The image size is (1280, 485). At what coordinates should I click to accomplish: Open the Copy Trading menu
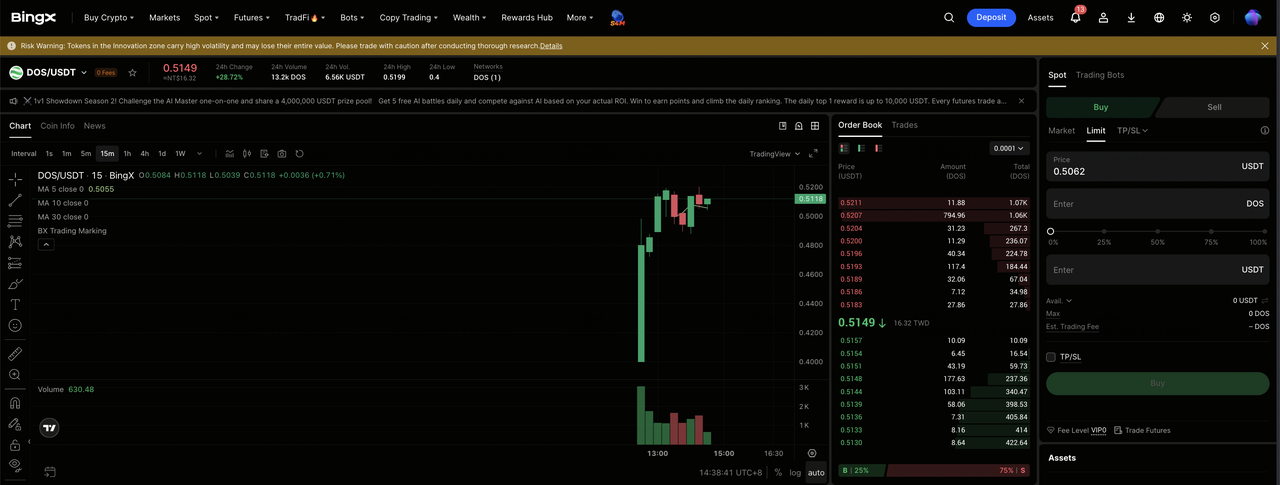point(408,17)
